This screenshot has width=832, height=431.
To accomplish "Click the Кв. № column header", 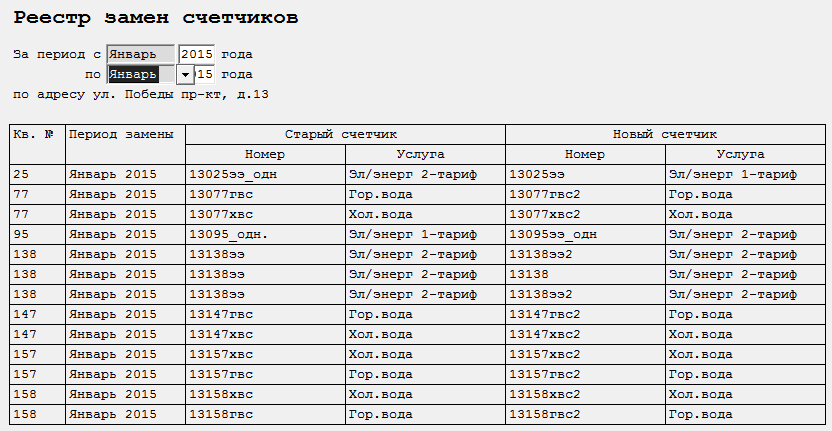I will [x=38, y=144].
